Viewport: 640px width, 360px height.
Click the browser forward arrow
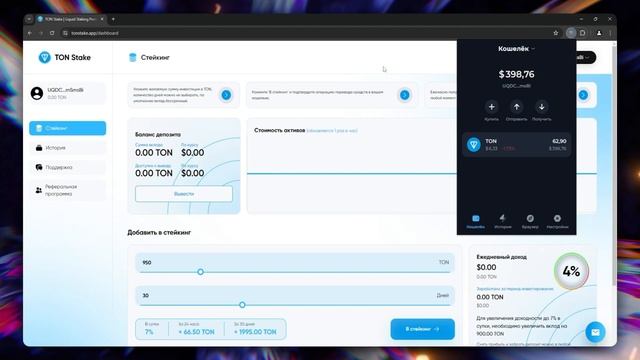[41, 33]
